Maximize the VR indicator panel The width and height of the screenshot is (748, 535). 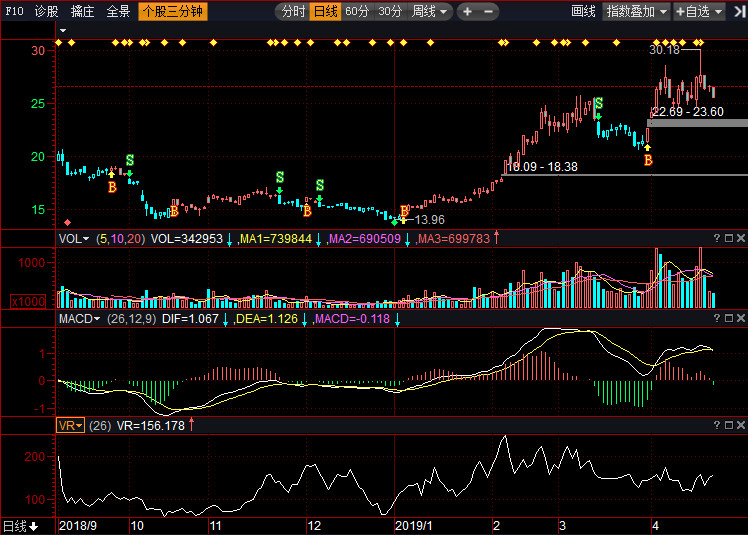pos(728,425)
